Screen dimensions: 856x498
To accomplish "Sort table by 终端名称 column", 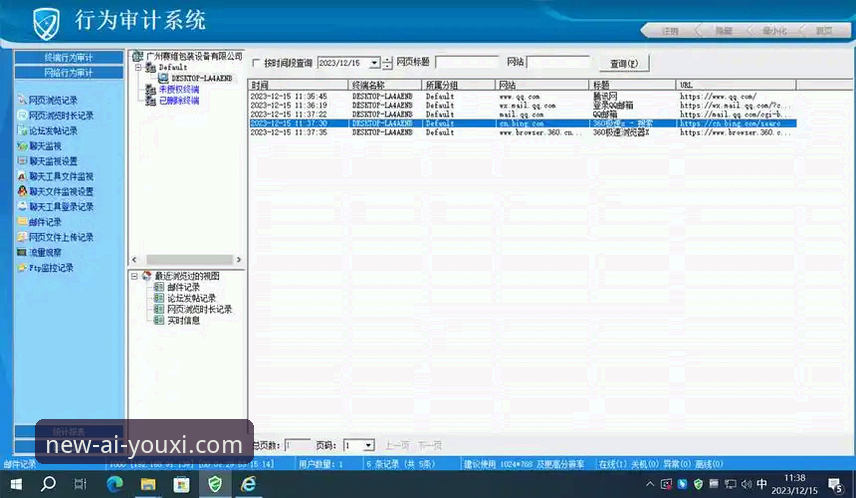I will [x=385, y=85].
